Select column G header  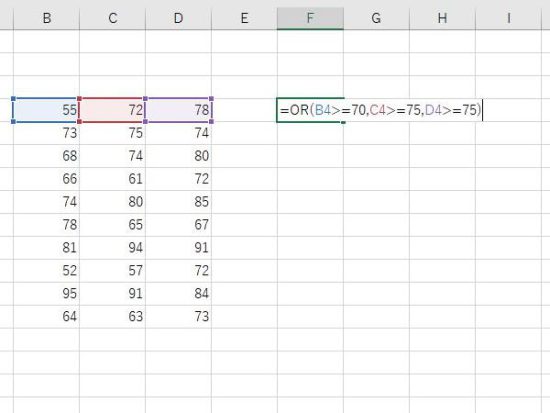[376, 18]
